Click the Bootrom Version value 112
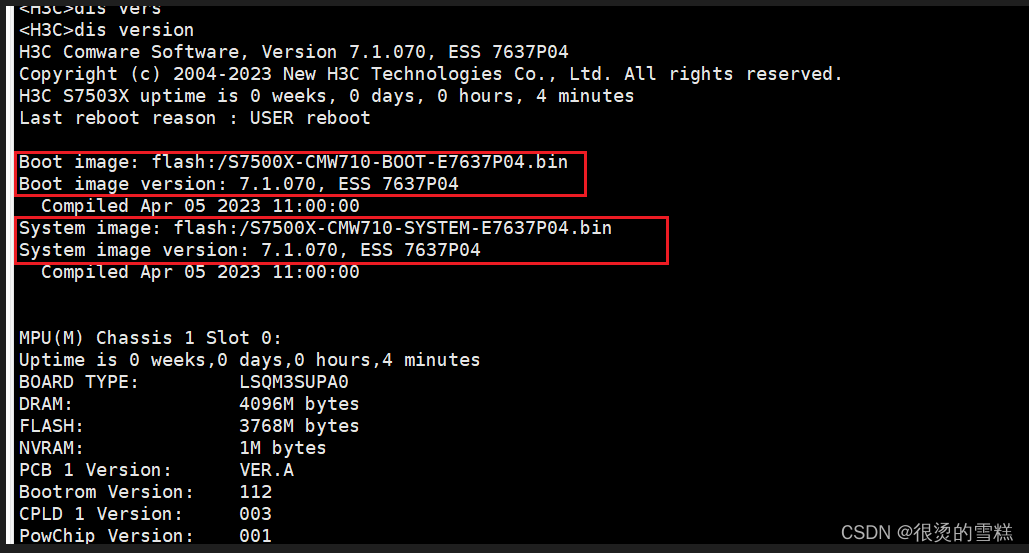 click(x=255, y=492)
